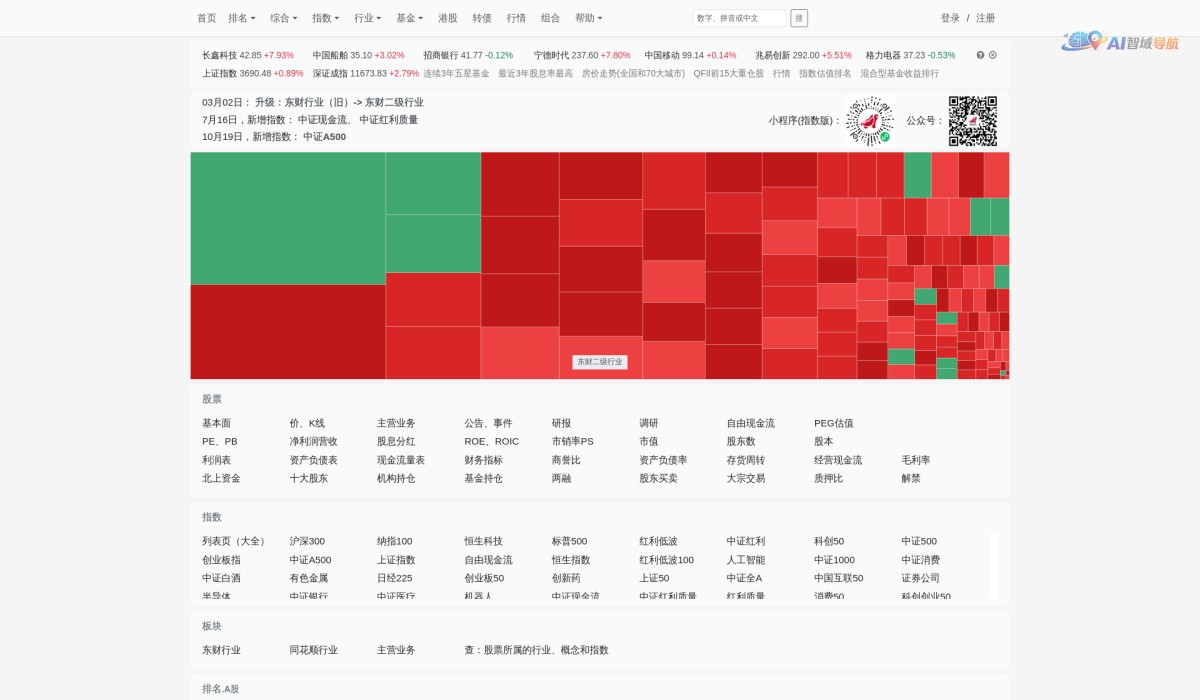Expand the 基金 dropdown menu

click(x=410, y=18)
